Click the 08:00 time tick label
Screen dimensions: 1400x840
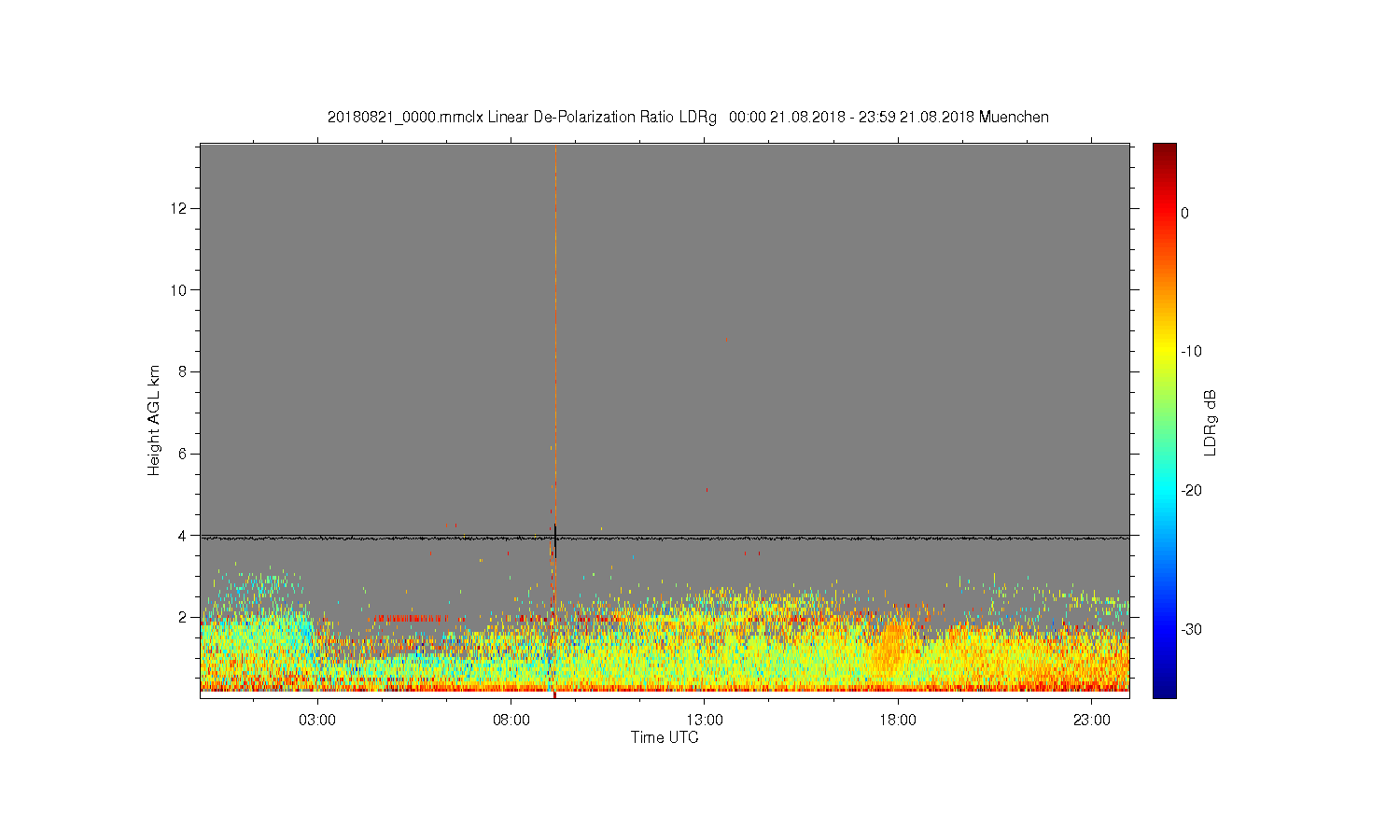point(511,721)
